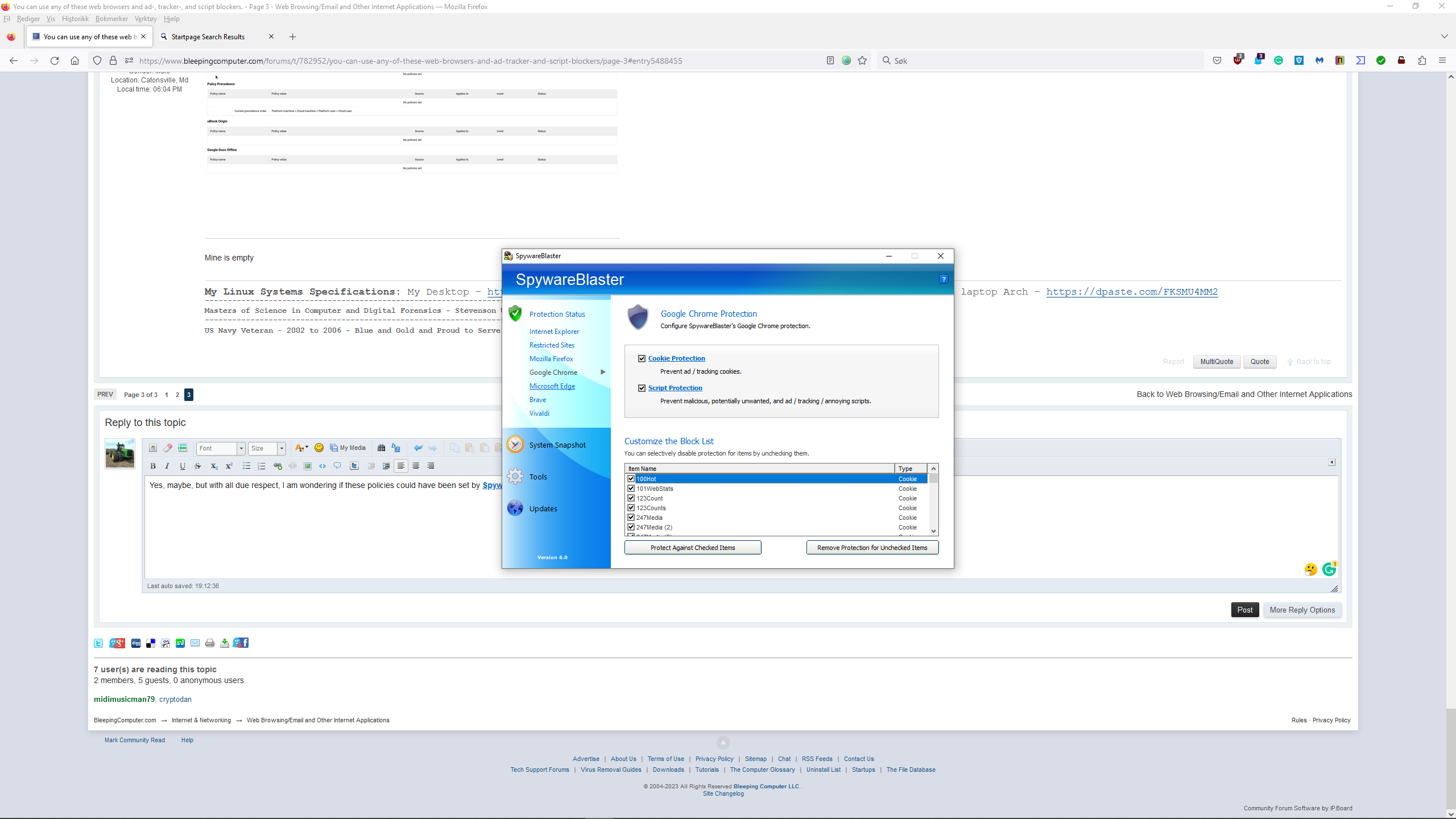This screenshot has height=819, width=1456.
Task: Click the My Media icon in the reply editor
Action: point(349,448)
